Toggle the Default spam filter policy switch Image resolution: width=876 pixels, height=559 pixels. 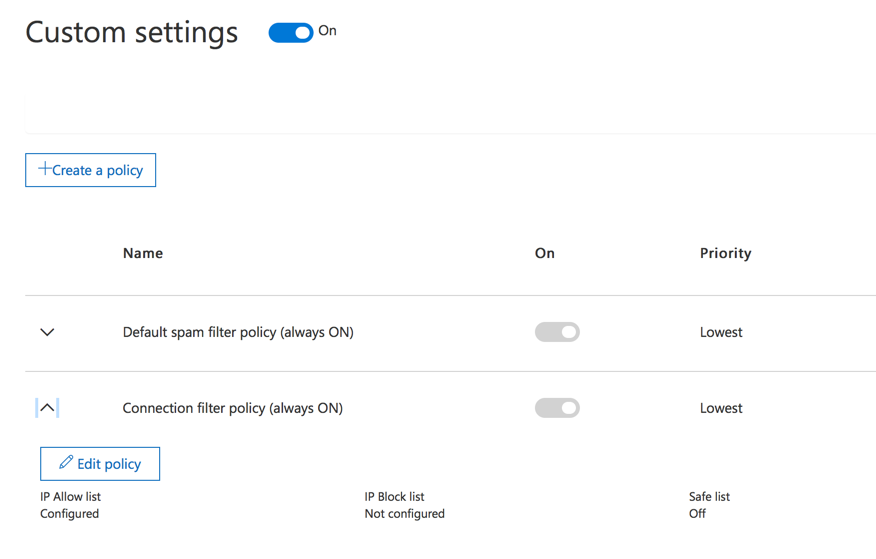click(x=557, y=332)
